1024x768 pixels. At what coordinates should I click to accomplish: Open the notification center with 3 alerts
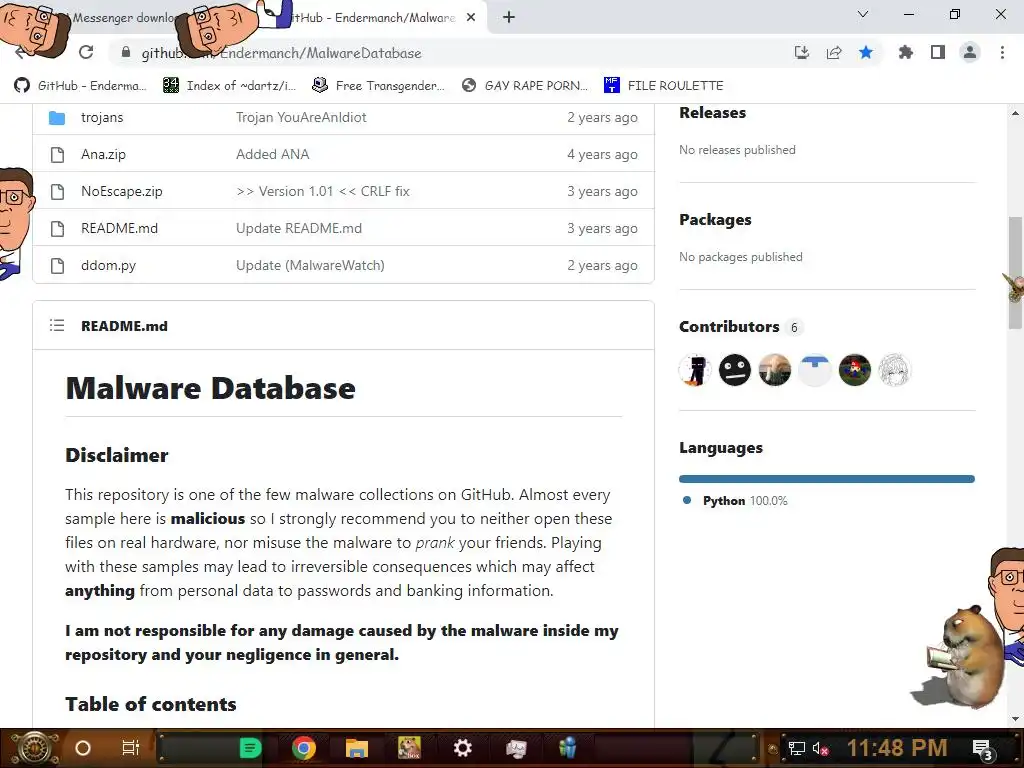coord(983,750)
